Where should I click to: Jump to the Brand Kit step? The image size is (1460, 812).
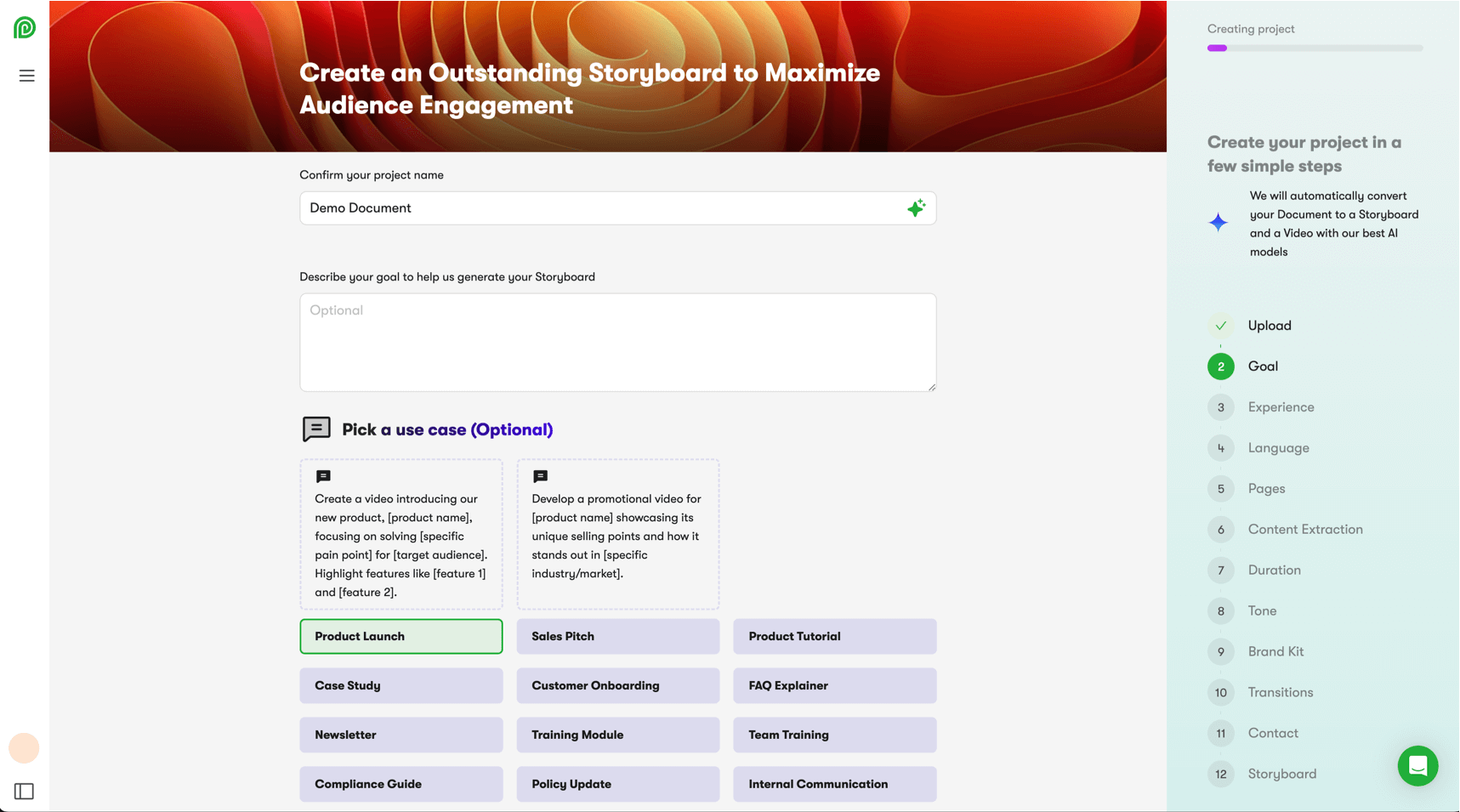click(x=1276, y=652)
